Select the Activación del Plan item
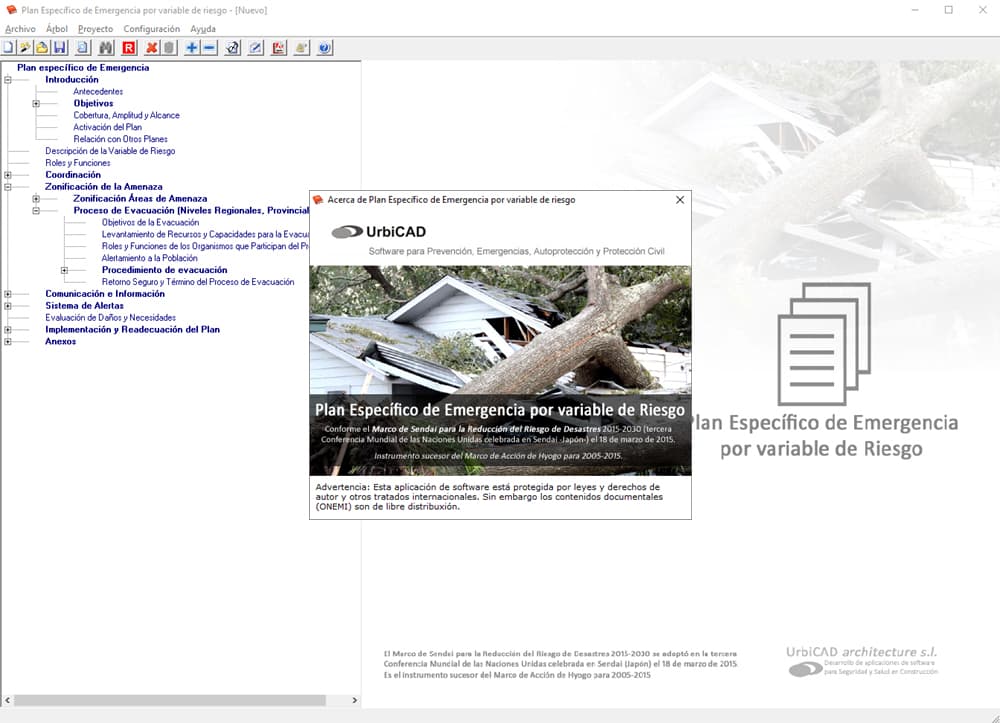 (107, 128)
